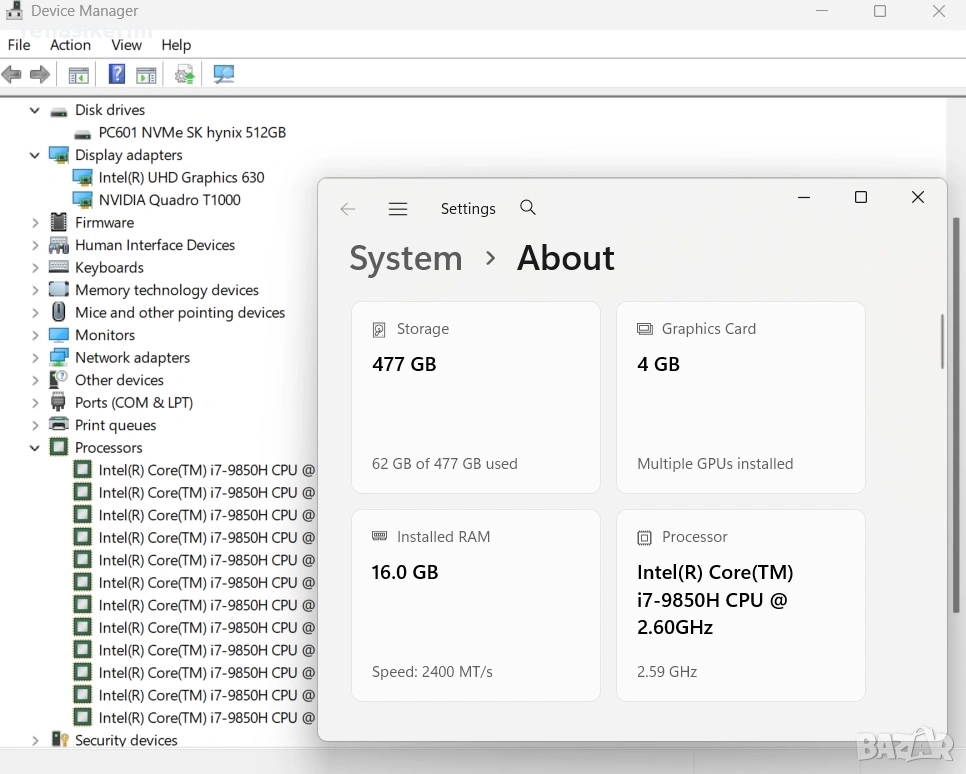This screenshot has width=966, height=774.
Task: Click the System breadcrumb link
Action: (405, 258)
